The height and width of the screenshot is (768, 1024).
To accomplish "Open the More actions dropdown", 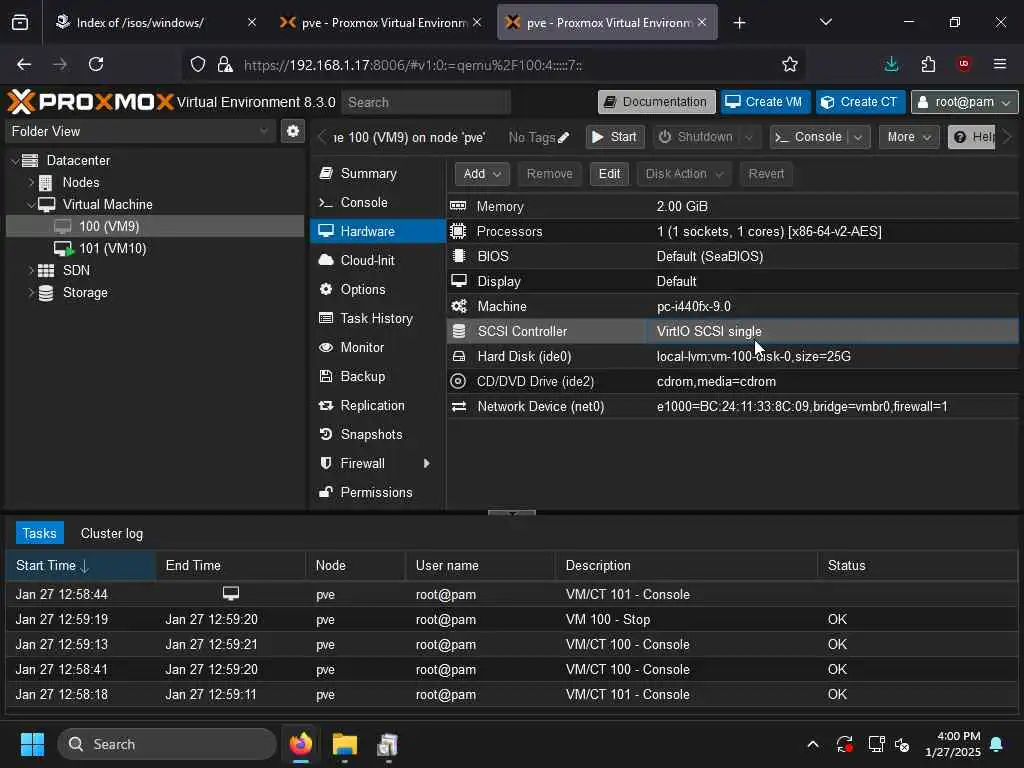I will [x=908, y=137].
